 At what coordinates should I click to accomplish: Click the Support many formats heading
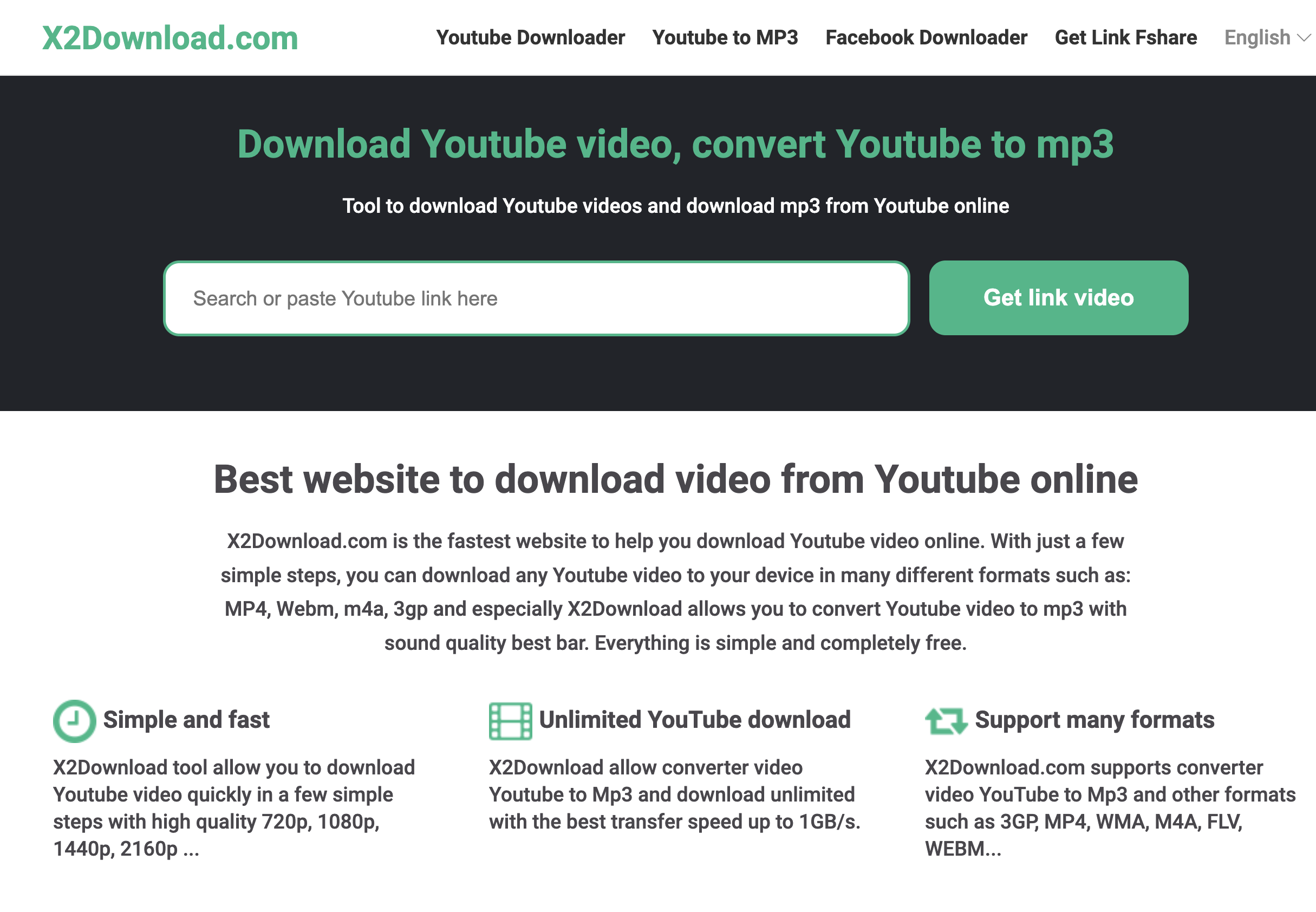pyautogui.click(x=1095, y=719)
